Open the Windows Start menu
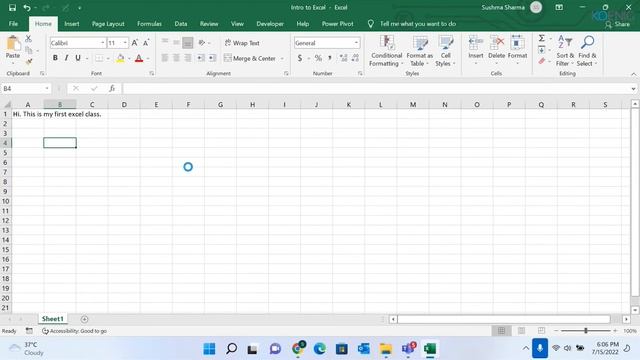The height and width of the screenshot is (360, 640). tap(209, 349)
